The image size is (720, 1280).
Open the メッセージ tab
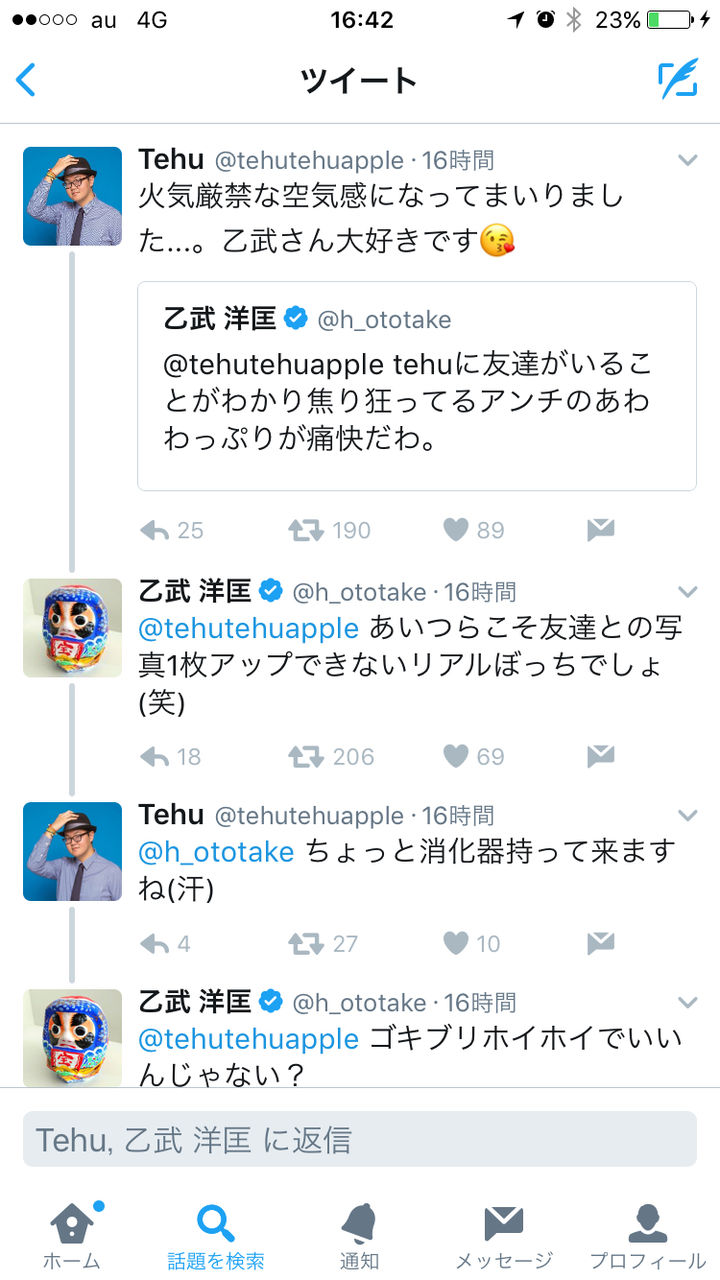point(504,1235)
